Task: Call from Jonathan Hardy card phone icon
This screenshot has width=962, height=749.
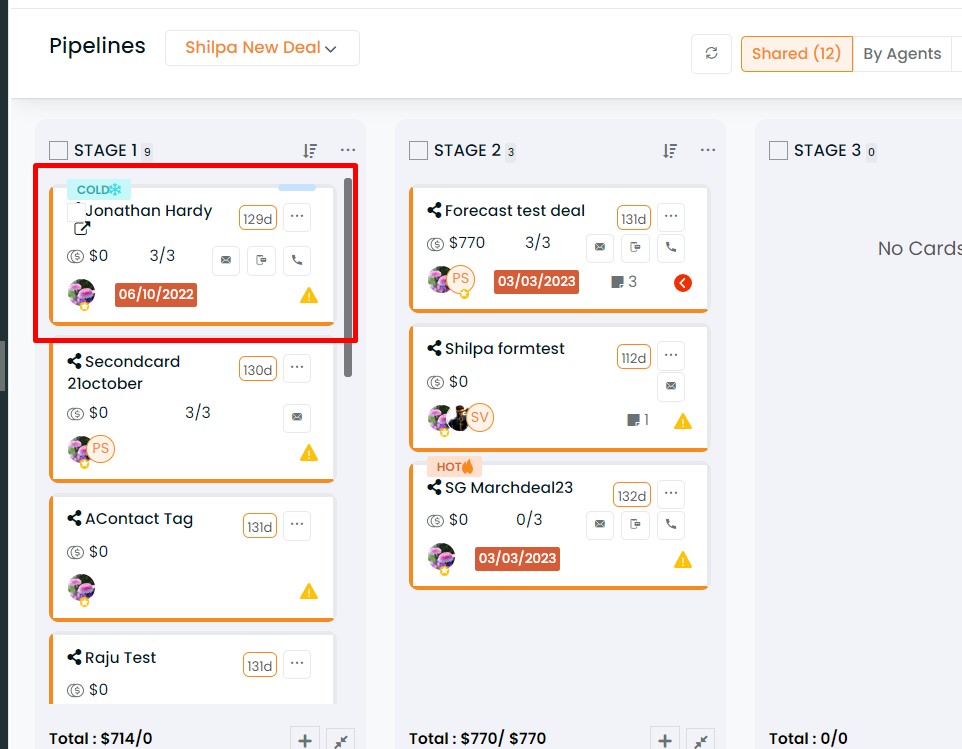Action: [x=297, y=260]
